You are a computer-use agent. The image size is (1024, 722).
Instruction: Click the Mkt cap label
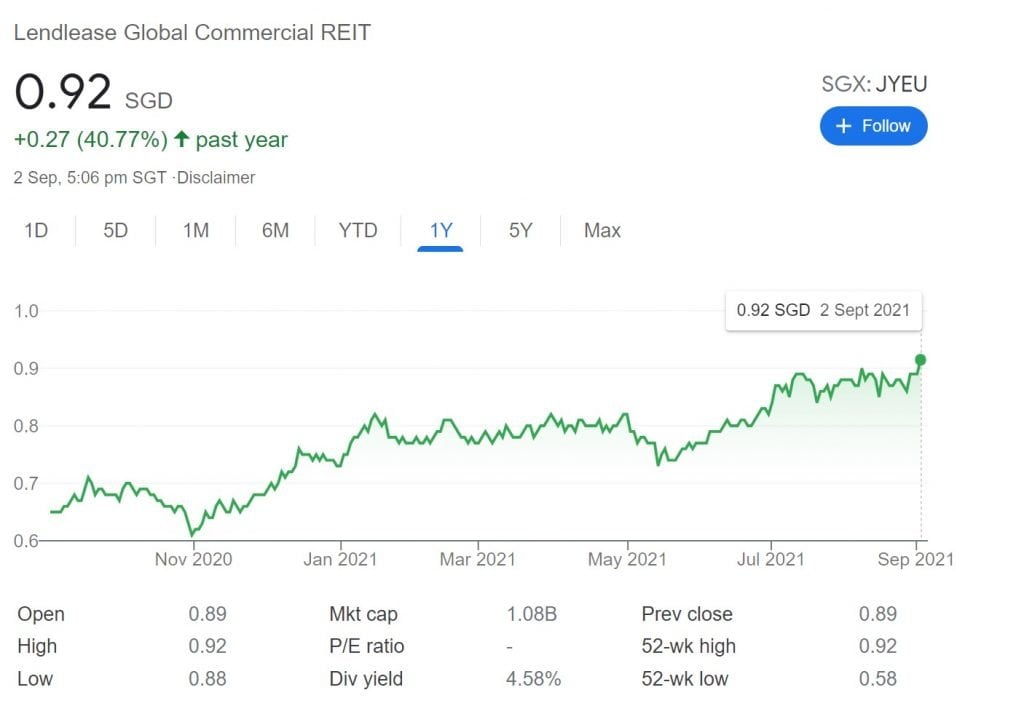363,614
